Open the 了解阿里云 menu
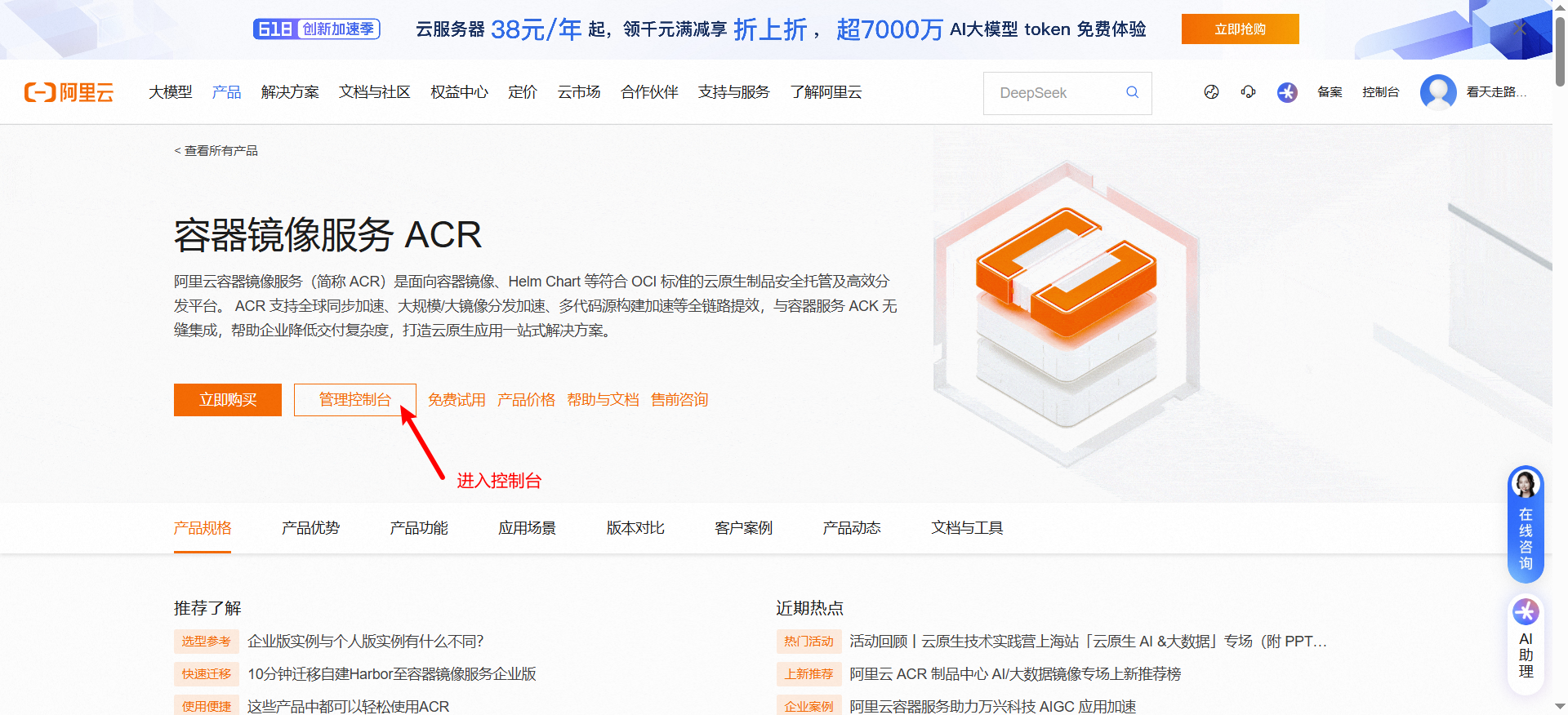Image resolution: width=1568 pixels, height=715 pixels. coord(826,92)
